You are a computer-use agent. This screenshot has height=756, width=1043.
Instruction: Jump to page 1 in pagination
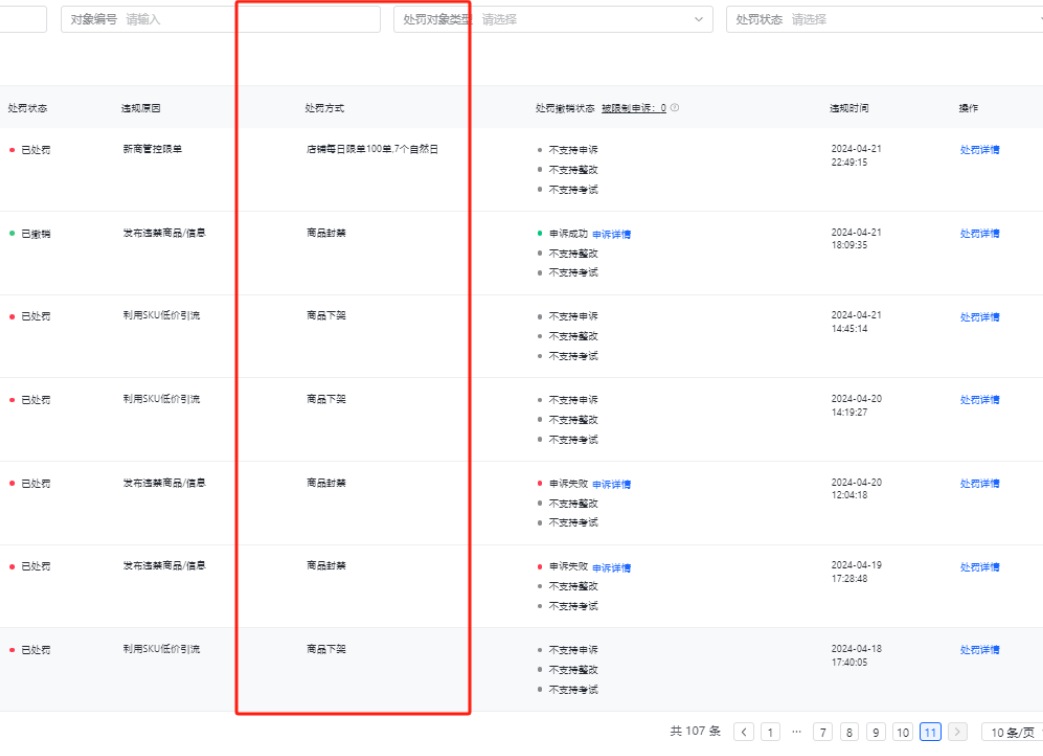point(770,732)
